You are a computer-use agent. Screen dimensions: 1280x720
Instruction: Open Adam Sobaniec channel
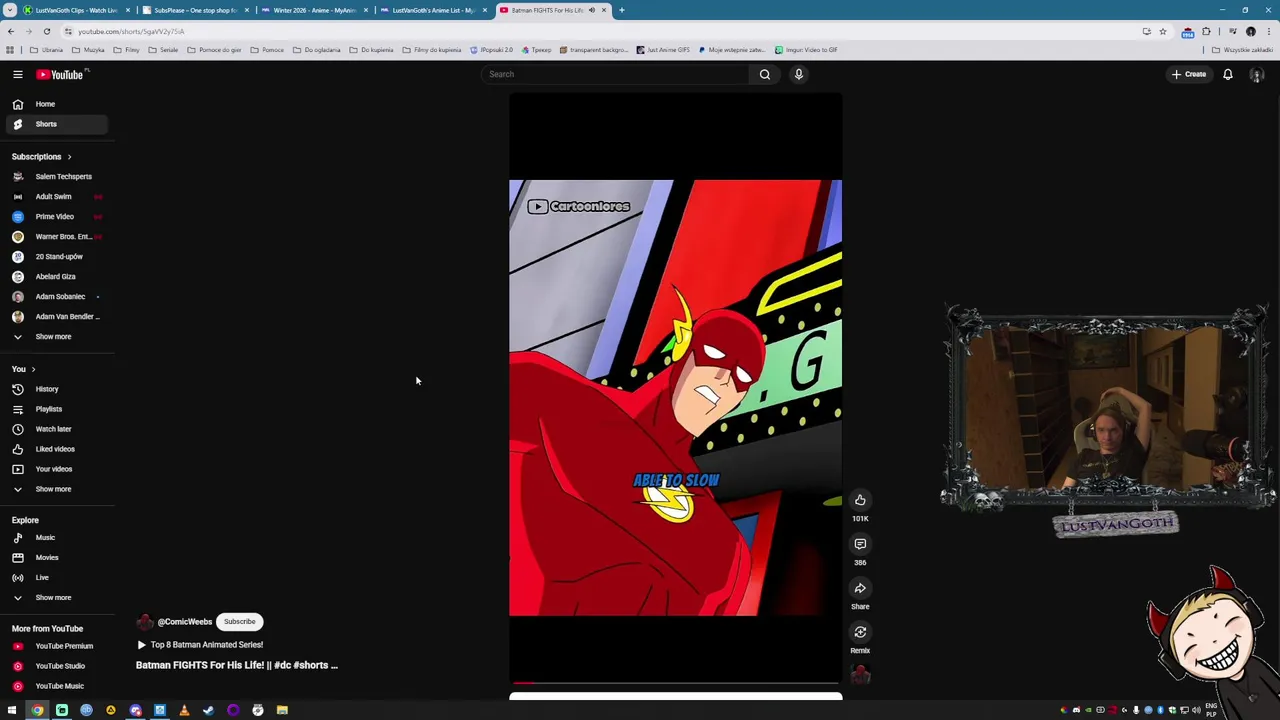pos(56,297)
